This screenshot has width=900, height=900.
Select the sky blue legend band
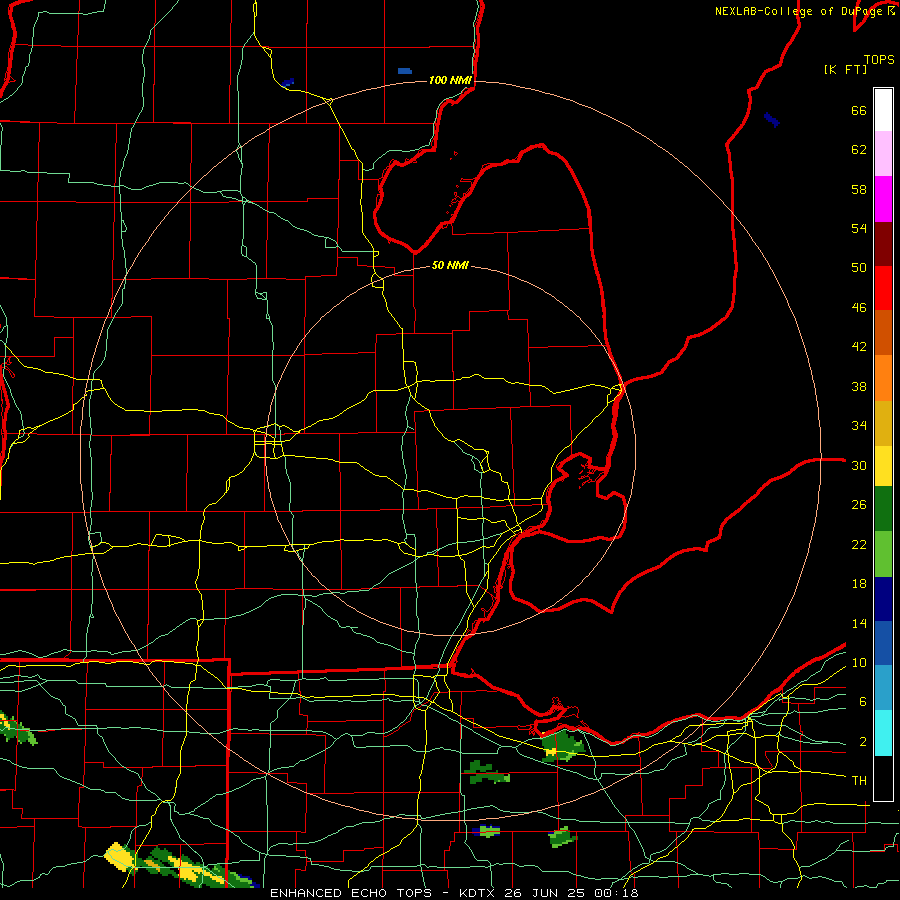click(883, 688)
